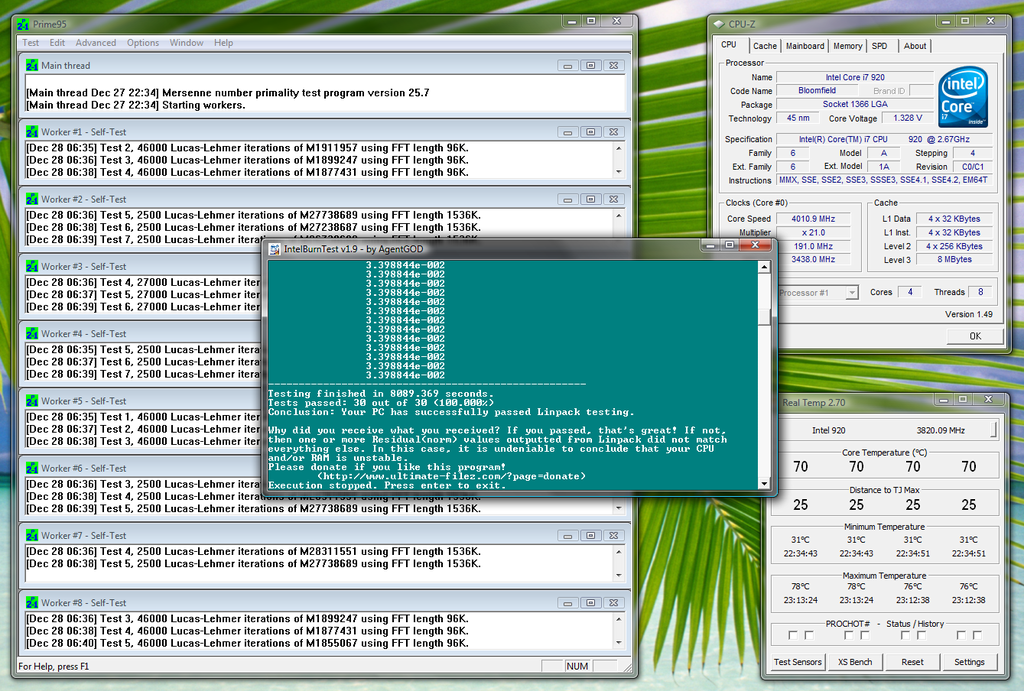The image size is (1024, 691).
Task: Switch to the About tab in CPU-Z
Action: pyautogui.click(x=915, y=46)
